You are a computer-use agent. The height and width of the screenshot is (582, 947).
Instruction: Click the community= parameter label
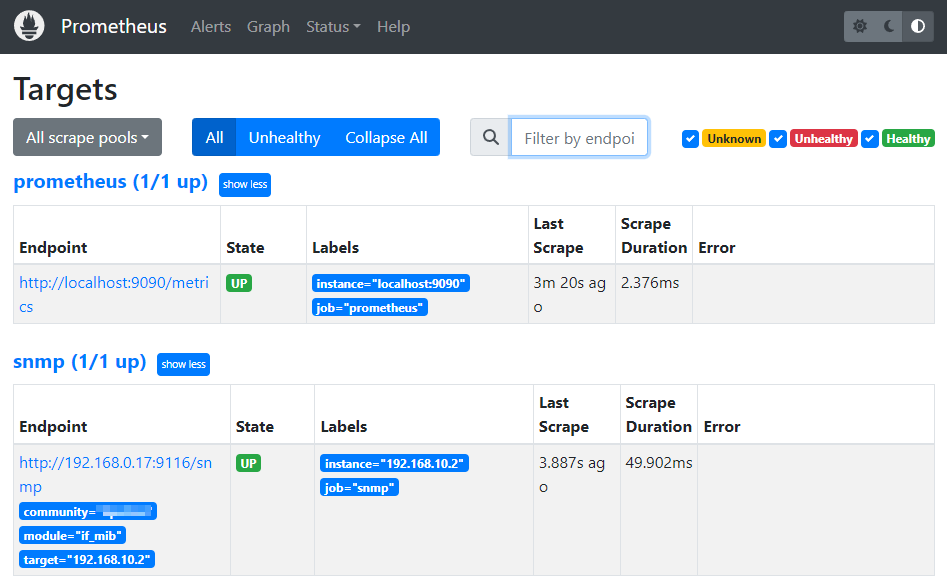[88, 511]
